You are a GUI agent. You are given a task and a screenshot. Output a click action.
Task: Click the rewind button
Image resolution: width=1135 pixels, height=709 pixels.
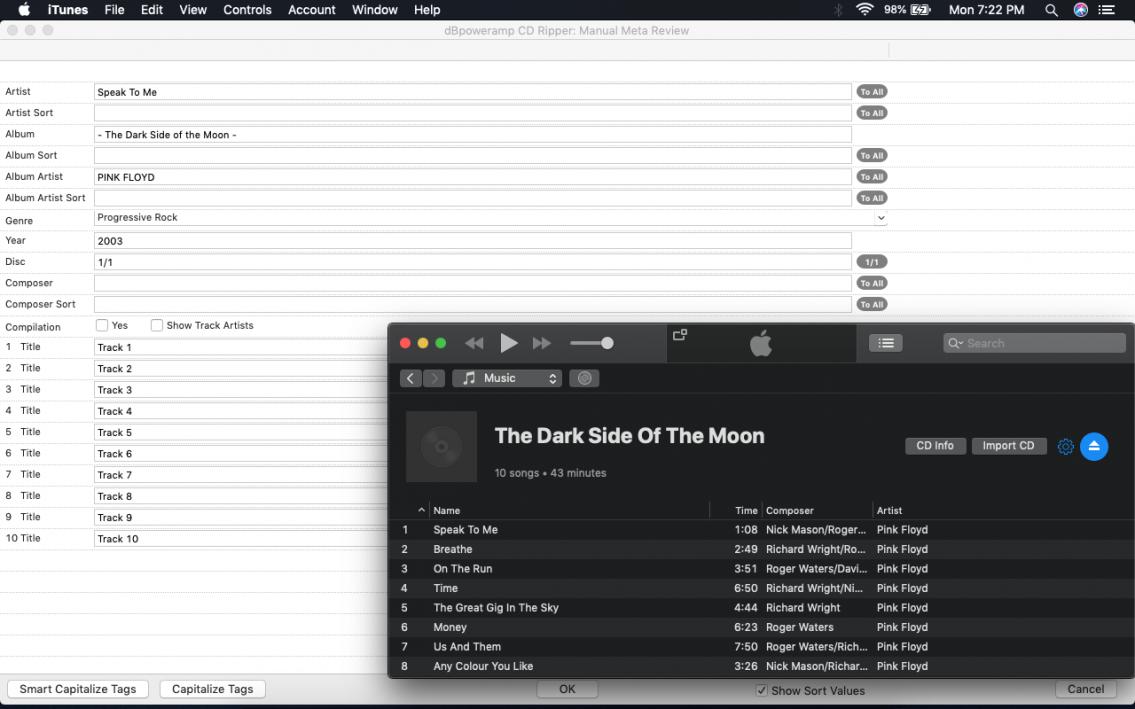click(x=474, y=343)
